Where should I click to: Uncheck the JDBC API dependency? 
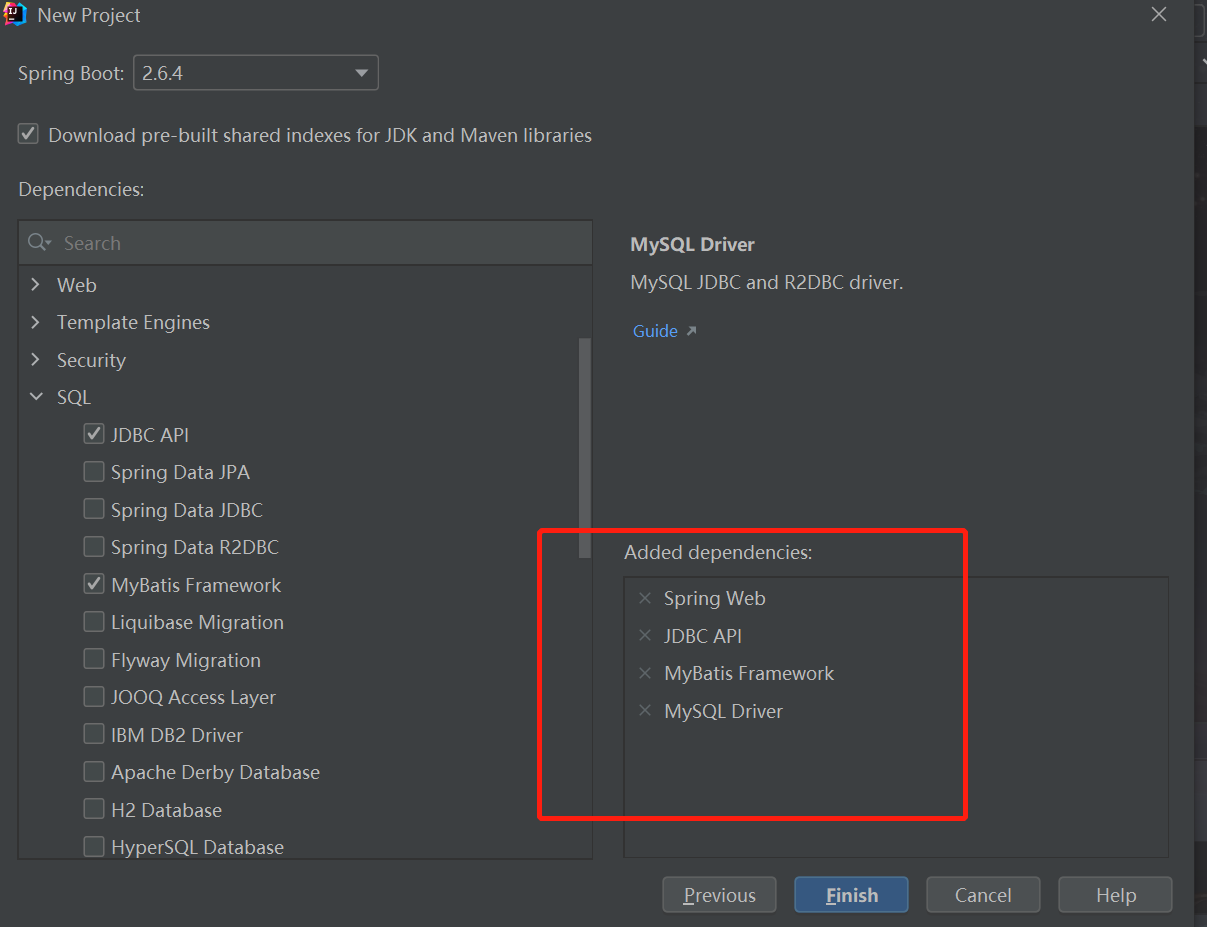(94, 434)
